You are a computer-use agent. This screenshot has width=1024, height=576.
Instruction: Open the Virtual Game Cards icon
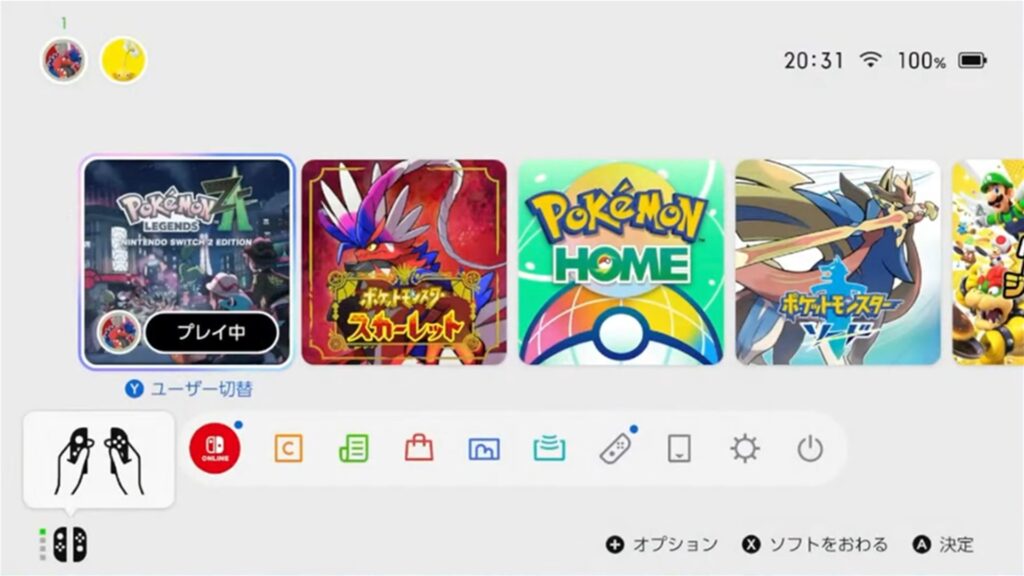click(679, 449)
